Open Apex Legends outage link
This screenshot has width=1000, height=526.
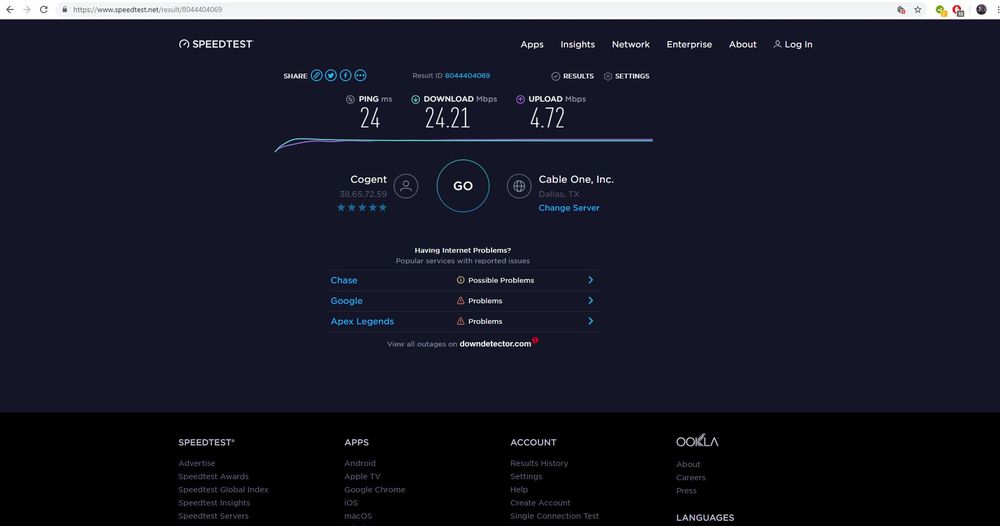point(362,321)
